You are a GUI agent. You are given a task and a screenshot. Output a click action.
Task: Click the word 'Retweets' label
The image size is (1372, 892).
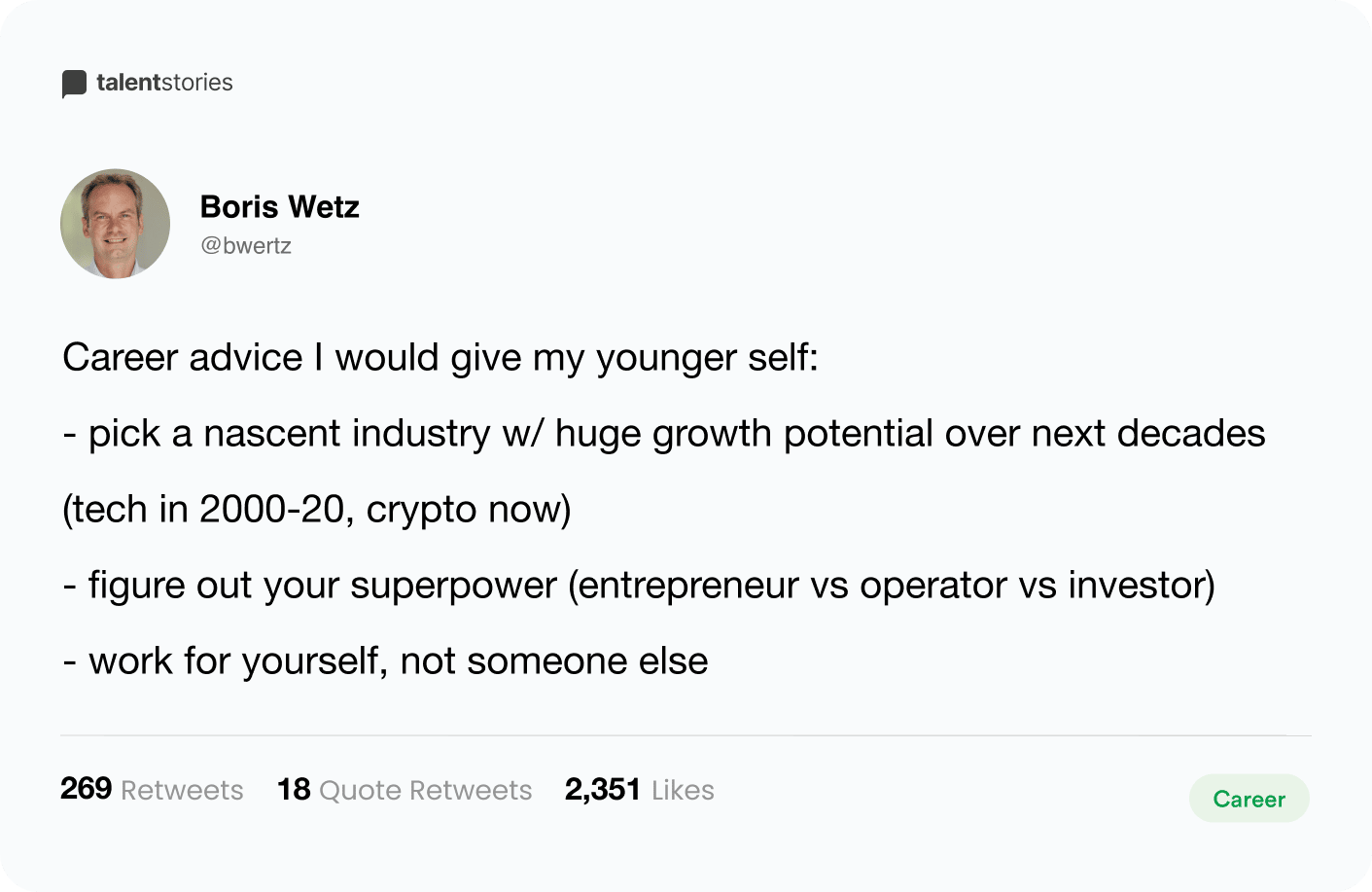point(182,790)
